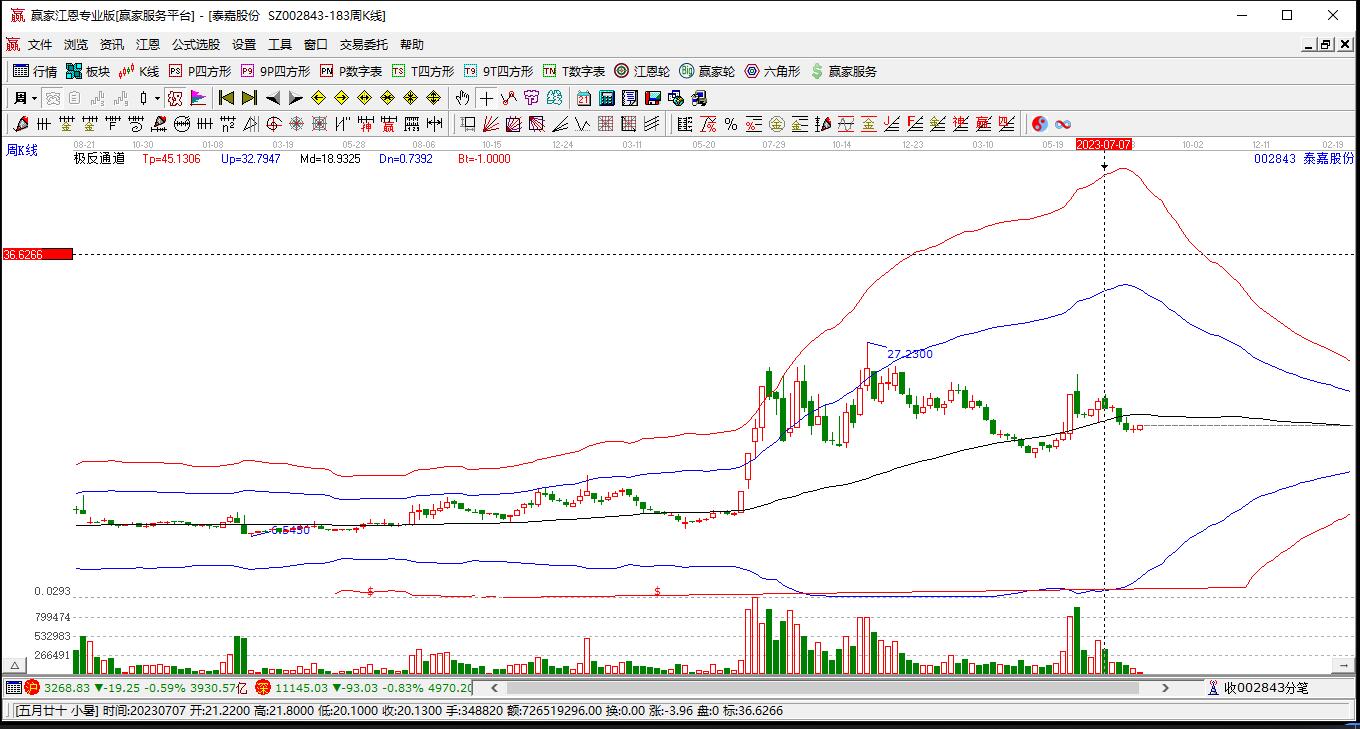Open the P四方形 tool

[x=200, y=71]
